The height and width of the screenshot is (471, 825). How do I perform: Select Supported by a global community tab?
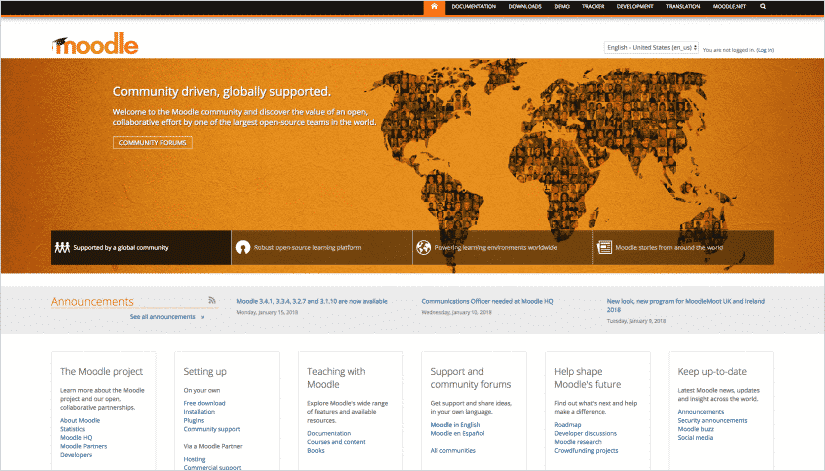141,247
